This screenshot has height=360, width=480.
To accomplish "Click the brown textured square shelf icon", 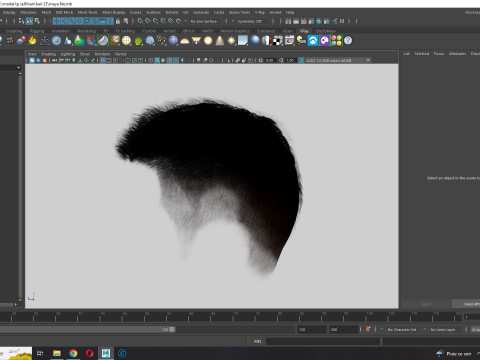I will point(115,41).
